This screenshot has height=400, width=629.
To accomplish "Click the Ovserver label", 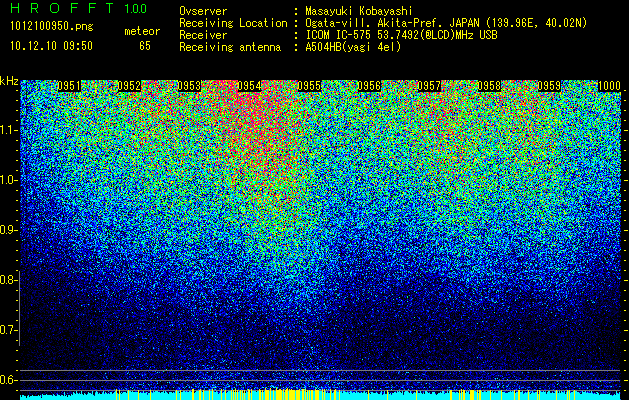I will pos(203,11).
